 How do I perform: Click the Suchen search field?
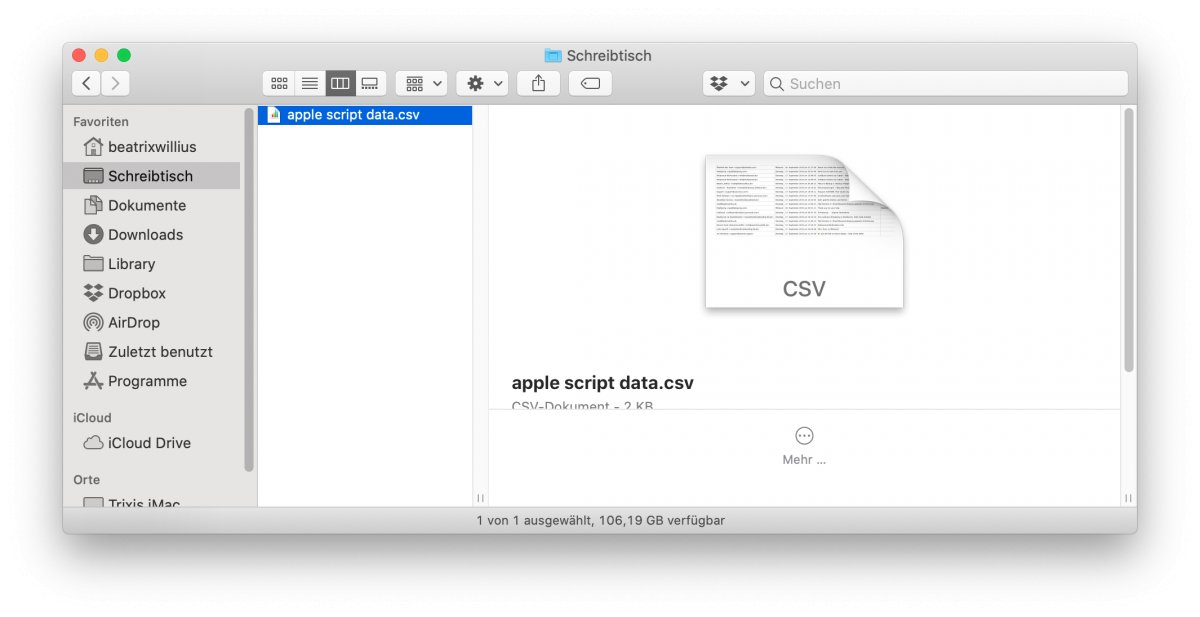[x=950, y=84]
